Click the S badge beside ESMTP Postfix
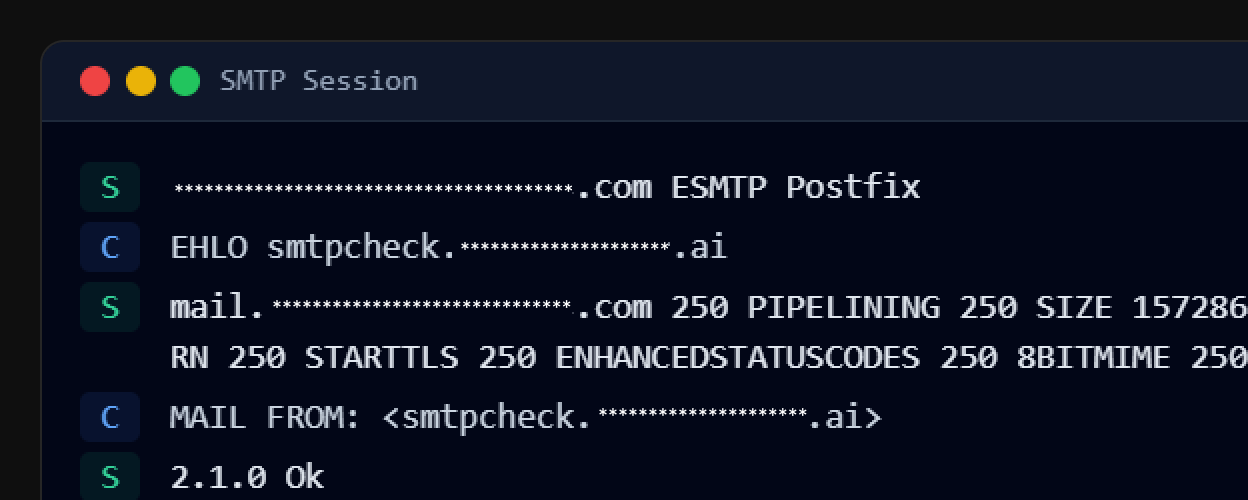Screen dimensions: 1248x500 click(x=110, y=187)
